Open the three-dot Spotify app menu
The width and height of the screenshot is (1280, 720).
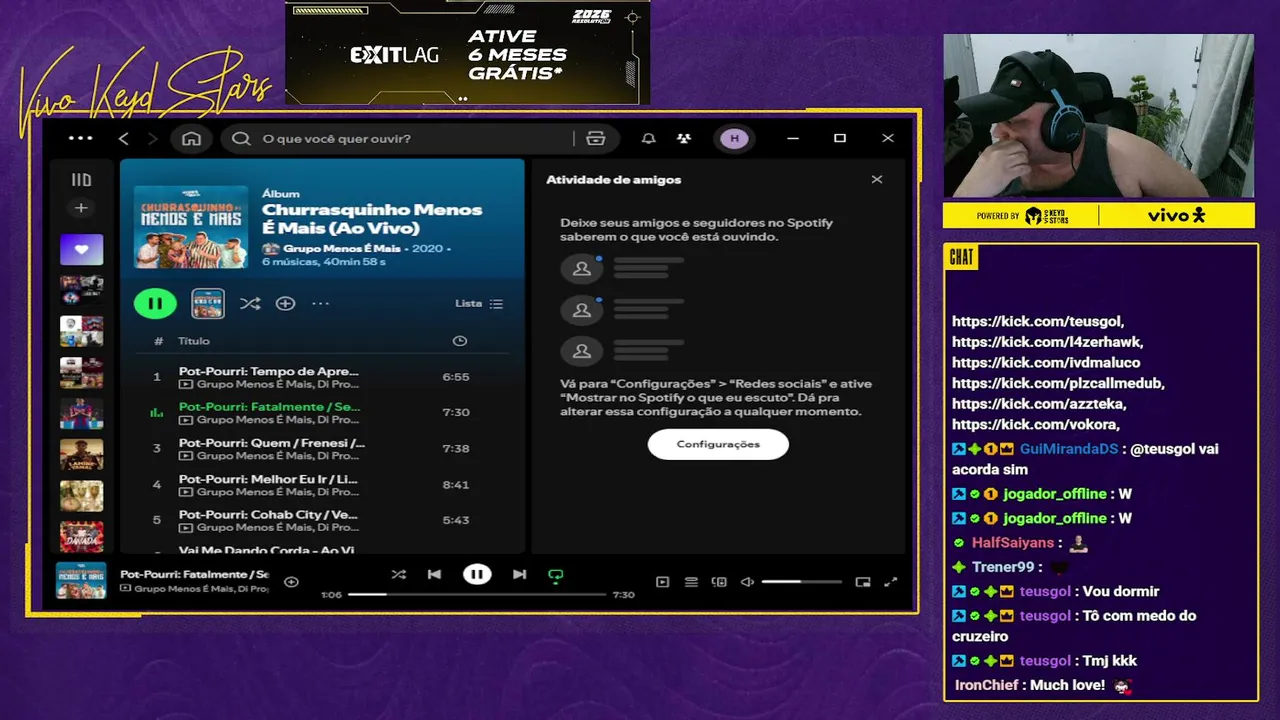(x=80, y=138)
